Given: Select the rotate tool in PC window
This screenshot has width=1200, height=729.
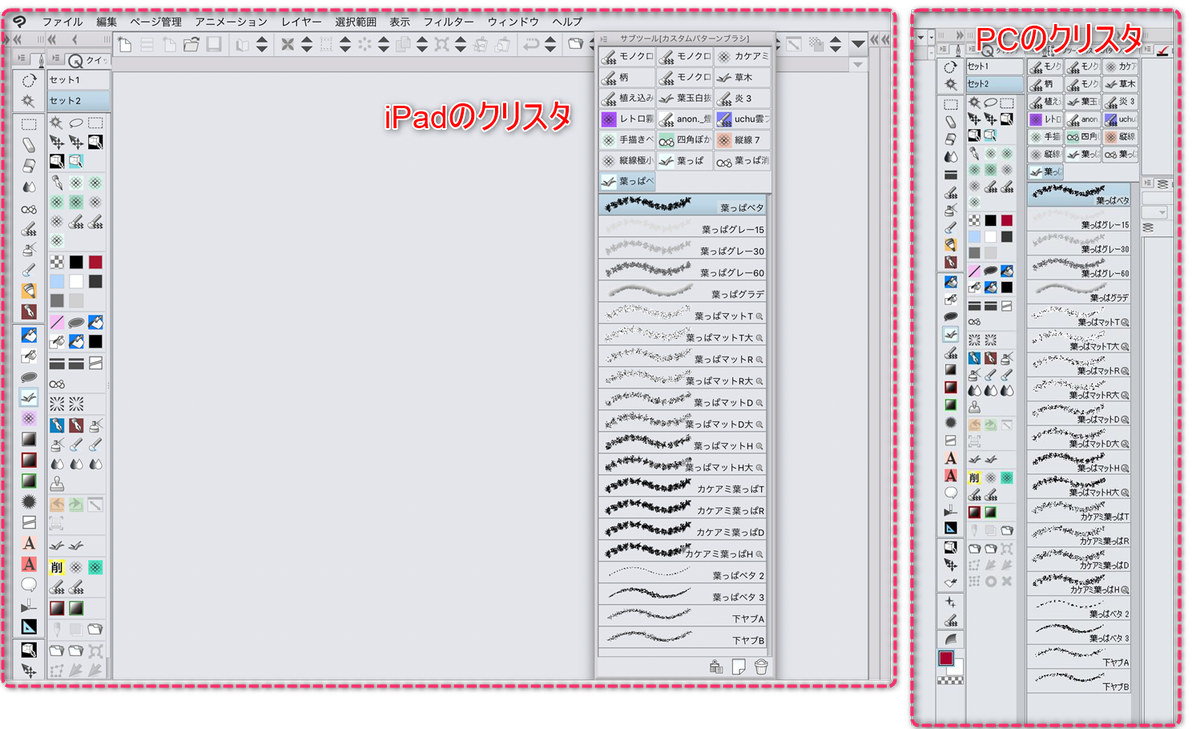Looking at the screenshot, I should (951, 67).
